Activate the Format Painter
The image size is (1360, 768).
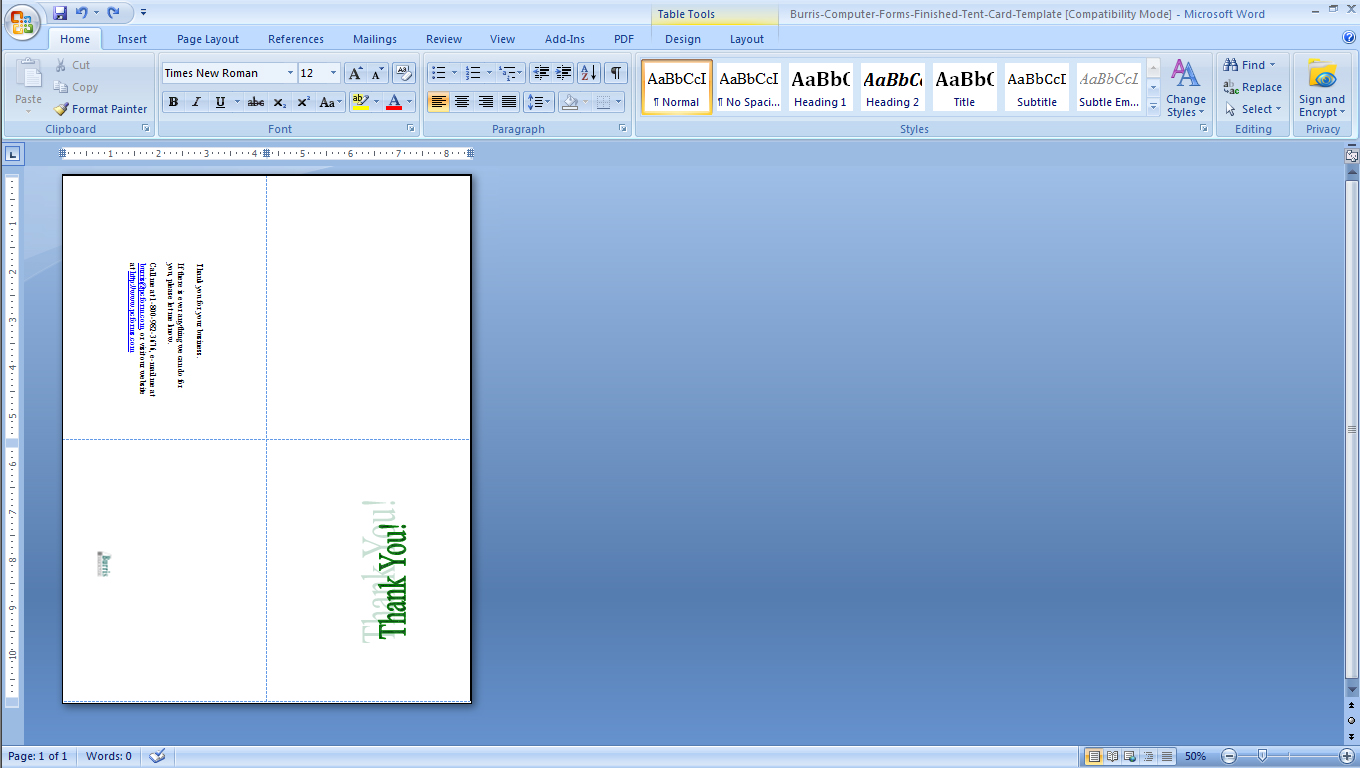point(101,109)
